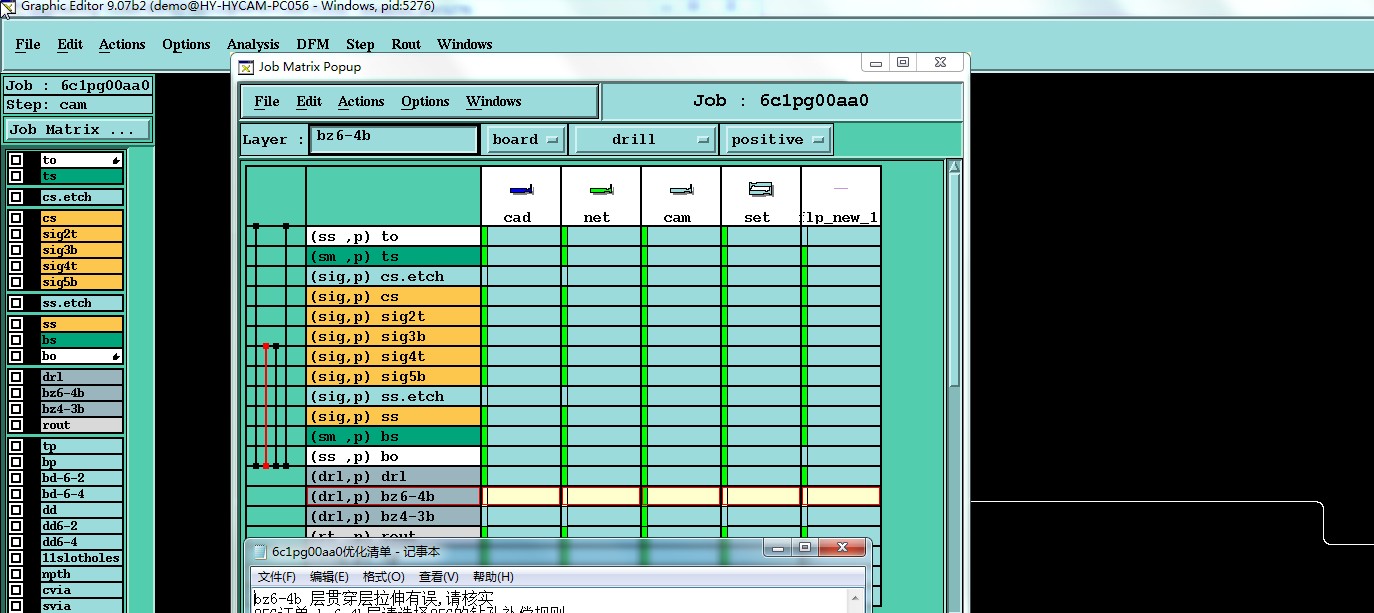This screenshot has width=1374, height=613.
Task: Open the Windows menu in Job Matrix Popup
Action: pyautogui.click(x=493, y=101)
